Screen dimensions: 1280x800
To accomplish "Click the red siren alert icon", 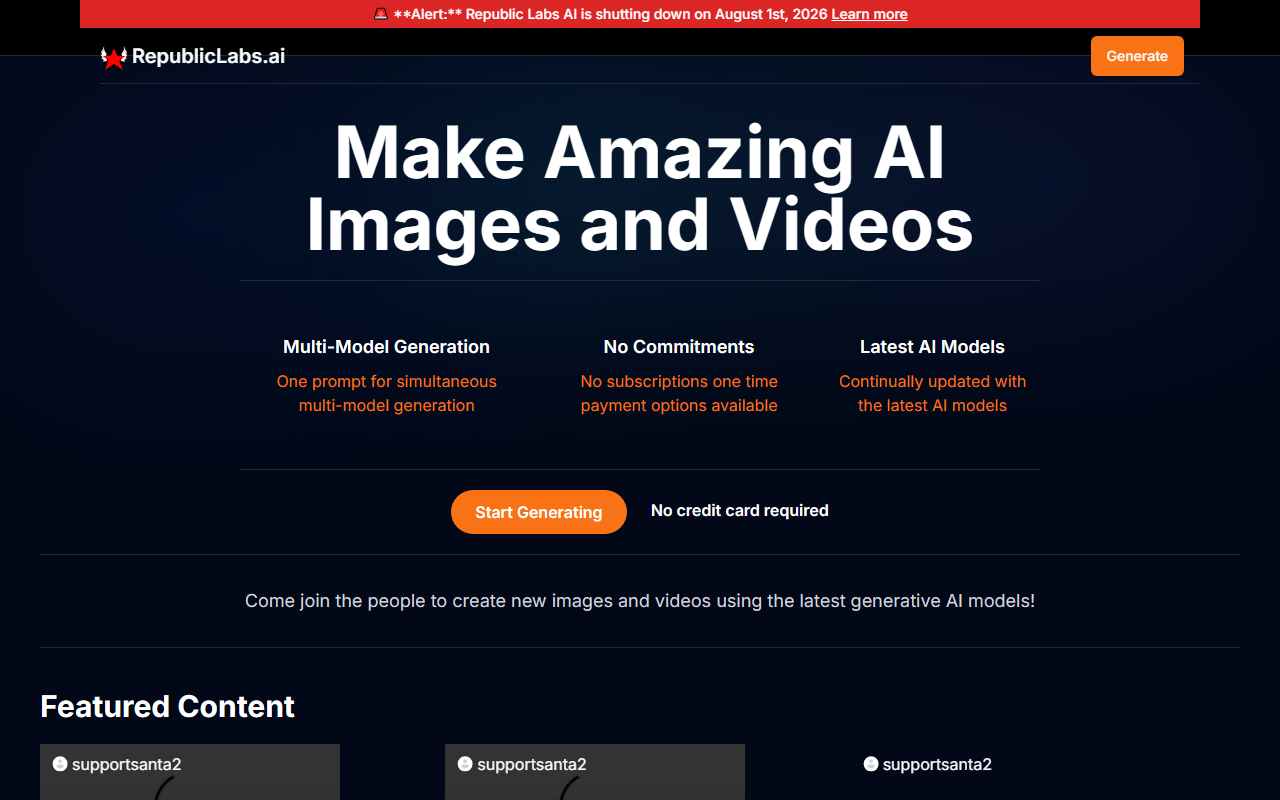I will (380, 14).
